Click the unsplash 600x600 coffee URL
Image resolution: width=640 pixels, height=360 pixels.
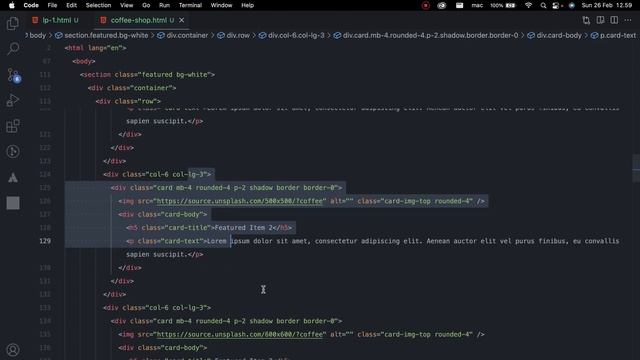[x=241, y=334]
